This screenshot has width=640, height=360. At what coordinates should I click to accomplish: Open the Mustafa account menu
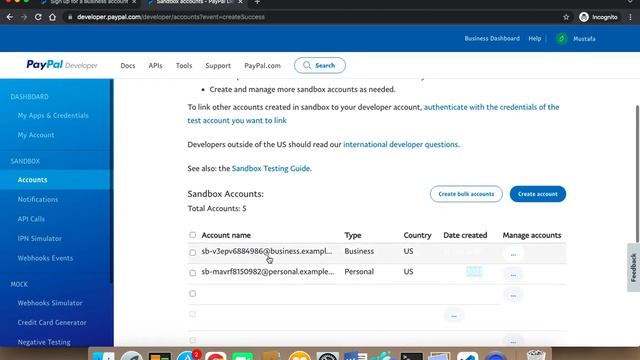(x=584, y=39)
